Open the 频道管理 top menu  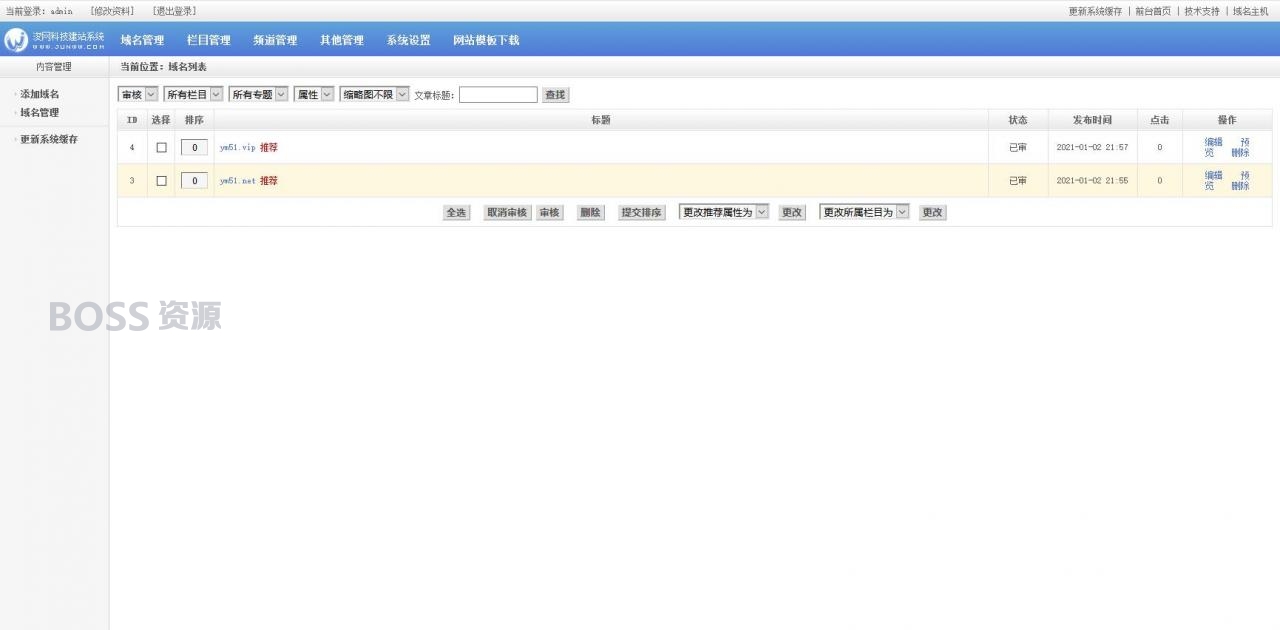275,40
